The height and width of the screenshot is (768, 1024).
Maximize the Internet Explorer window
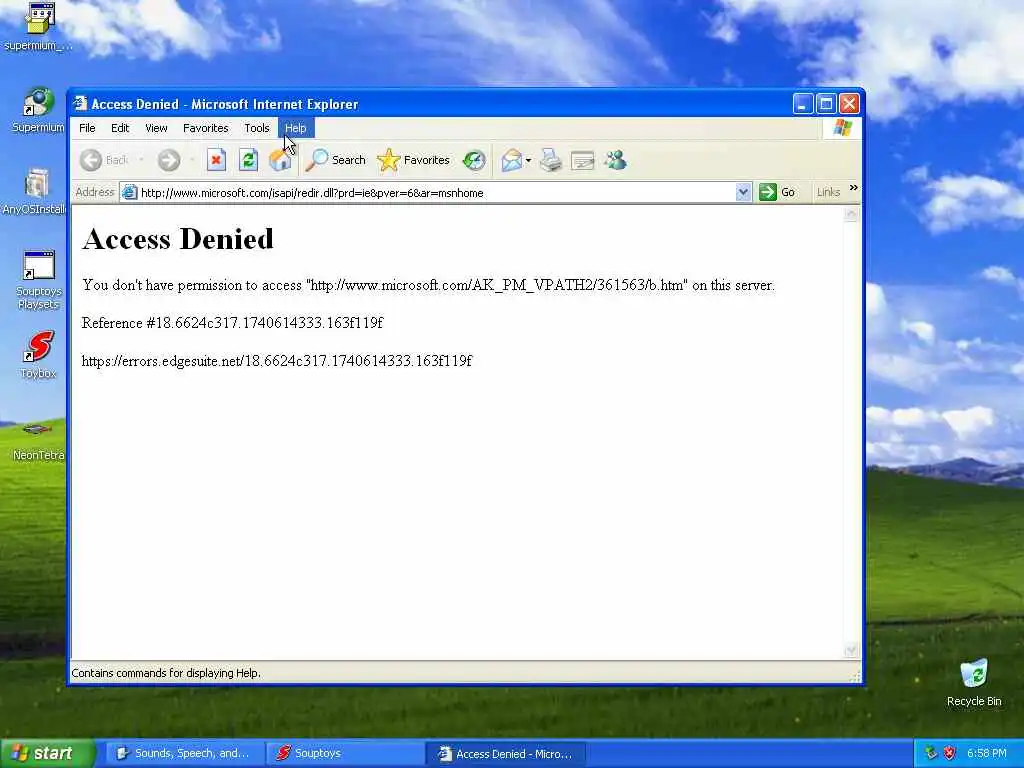pyautogui.click(x=826, y=103)
